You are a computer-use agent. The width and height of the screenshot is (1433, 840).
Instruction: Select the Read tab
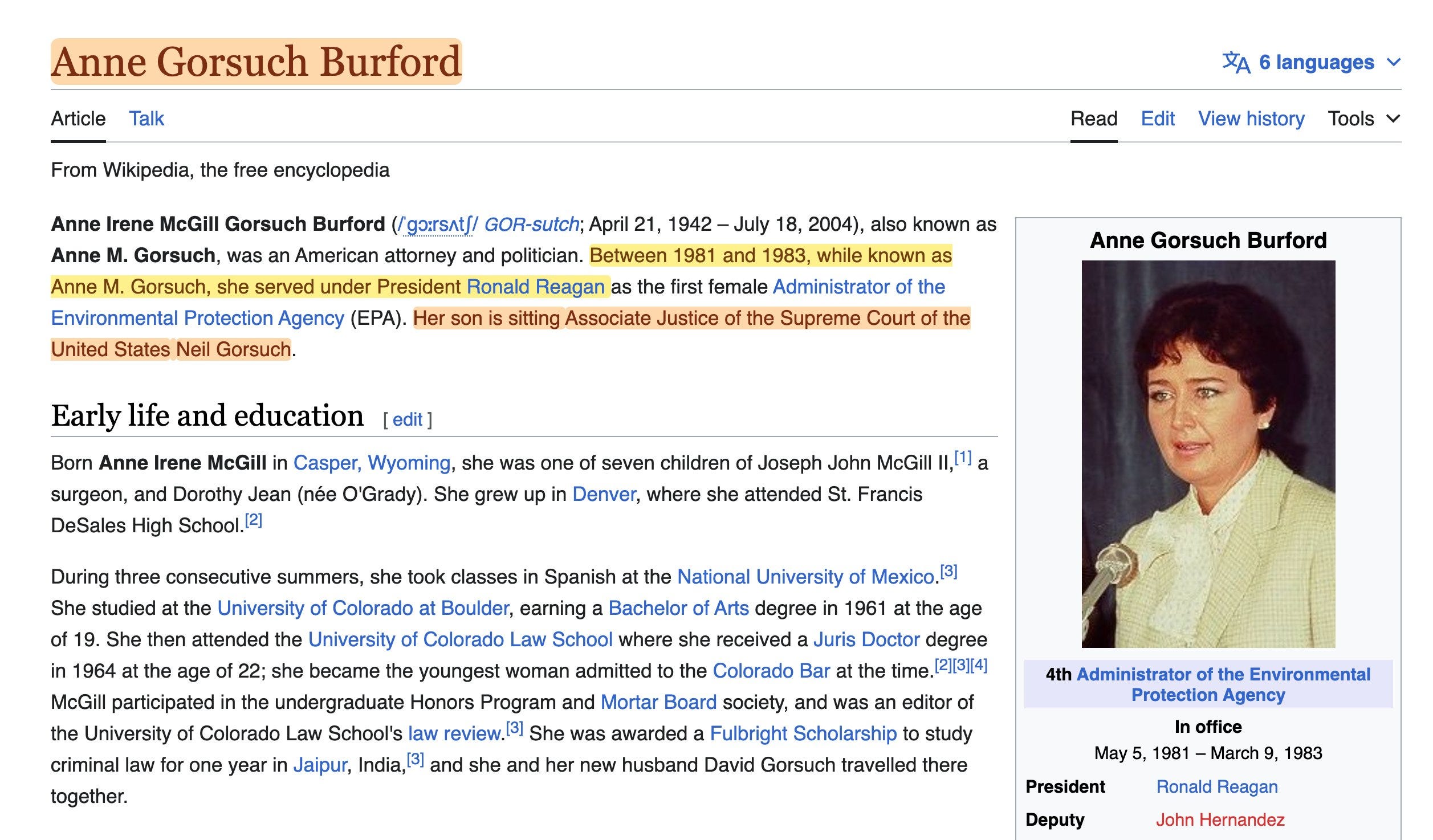(1094, 119)
